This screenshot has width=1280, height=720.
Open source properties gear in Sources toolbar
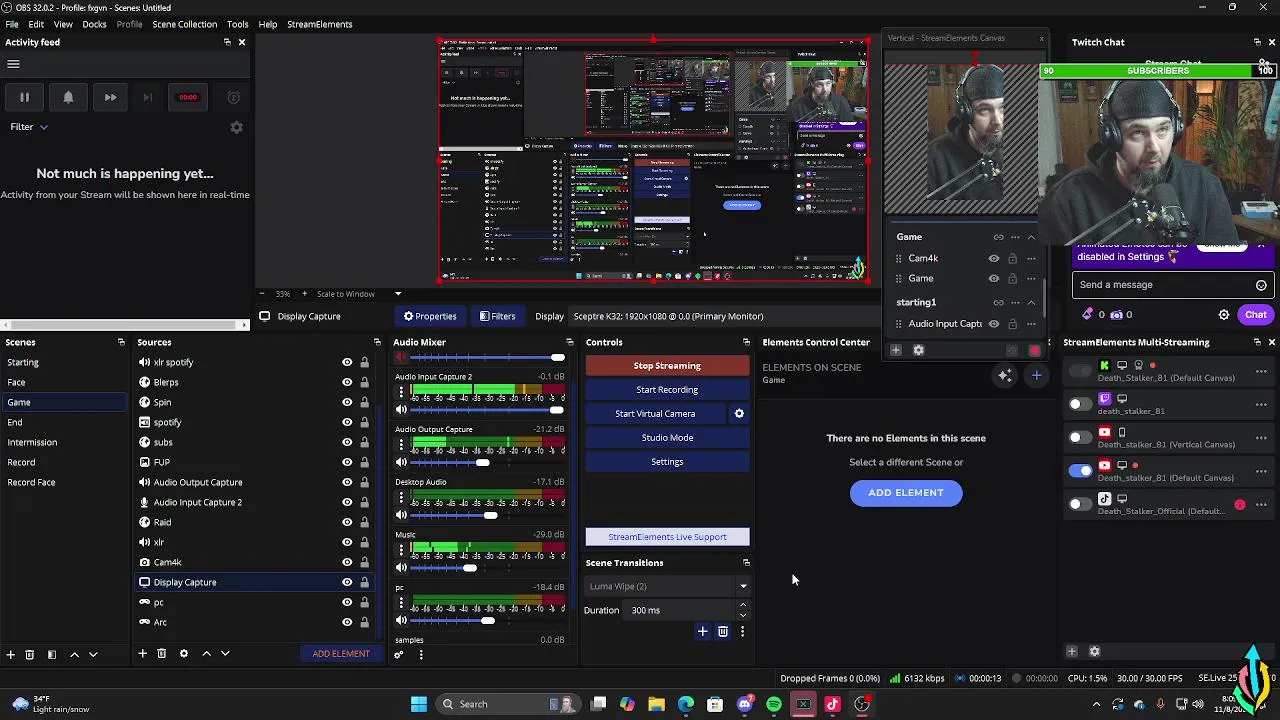(x=183, y=653)
